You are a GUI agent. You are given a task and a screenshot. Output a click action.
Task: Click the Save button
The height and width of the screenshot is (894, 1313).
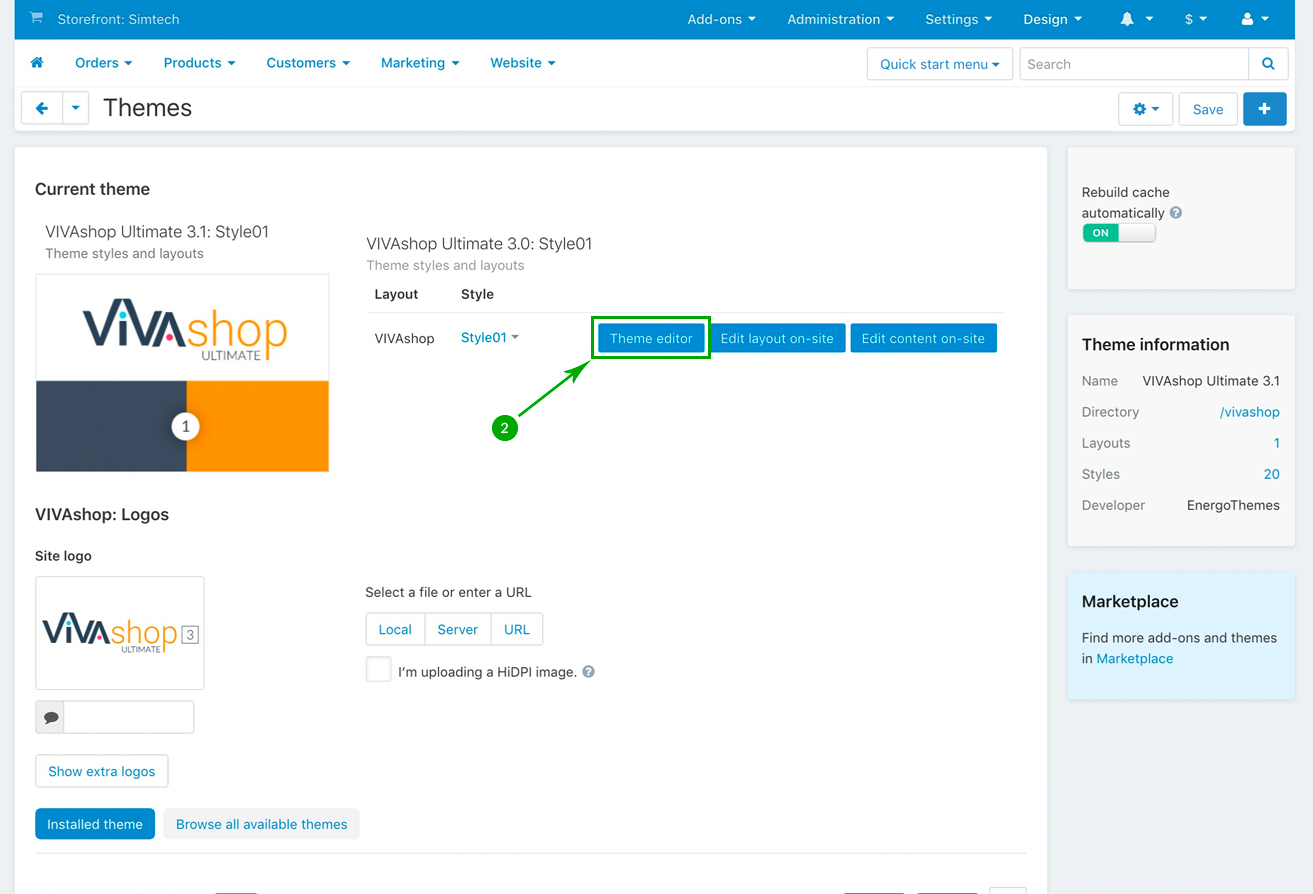coord(1208,109)
